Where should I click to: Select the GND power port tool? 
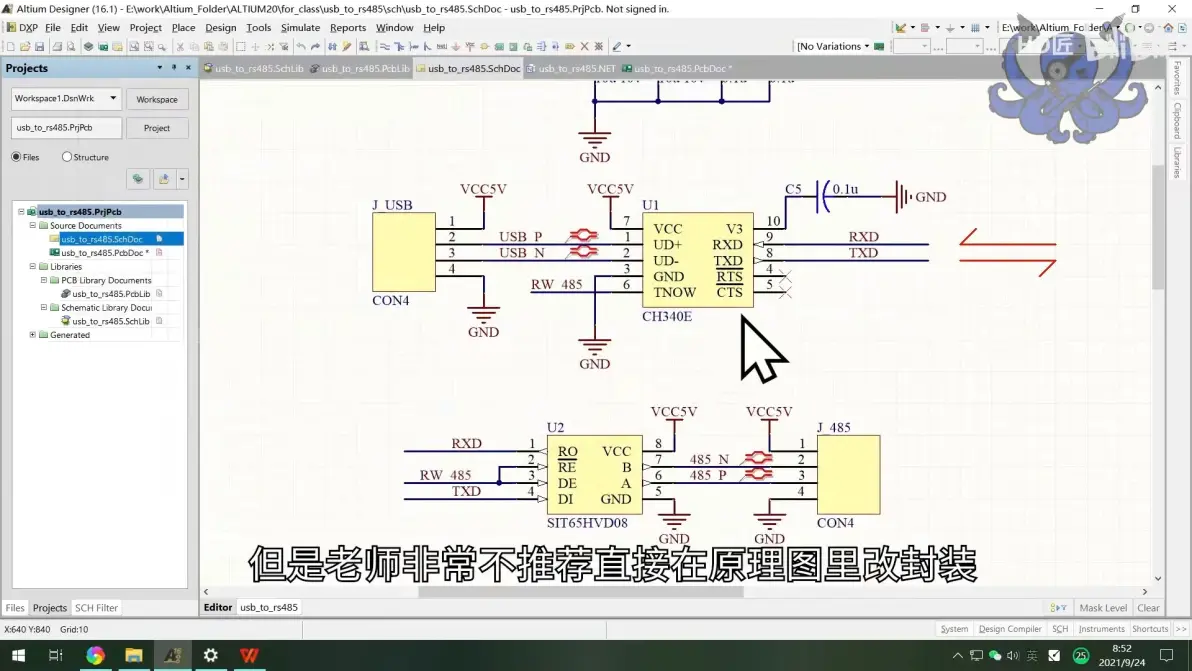pyautogui.click(x=456, y=46)
